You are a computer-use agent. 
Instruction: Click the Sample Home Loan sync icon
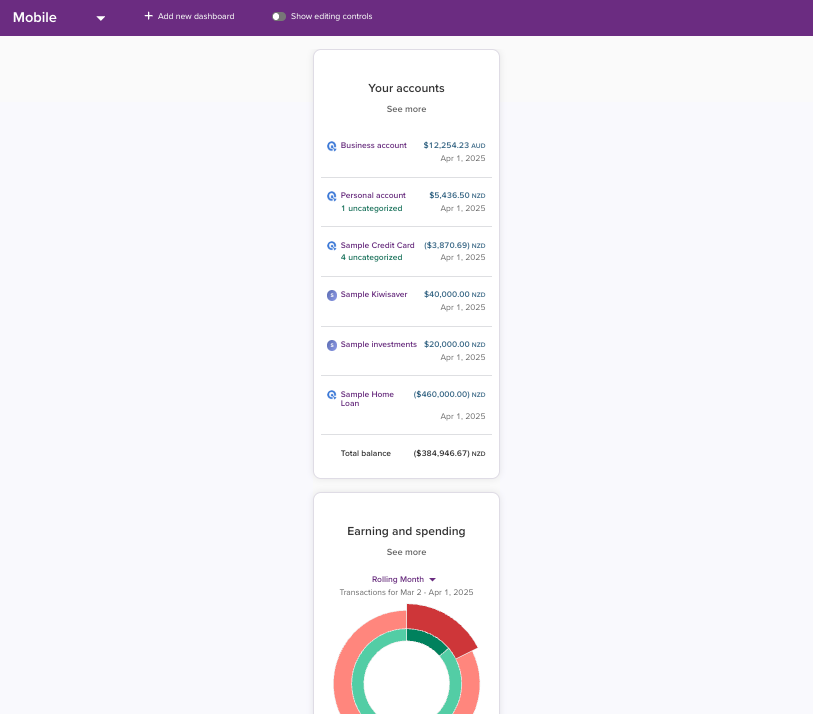pos(332,395)
